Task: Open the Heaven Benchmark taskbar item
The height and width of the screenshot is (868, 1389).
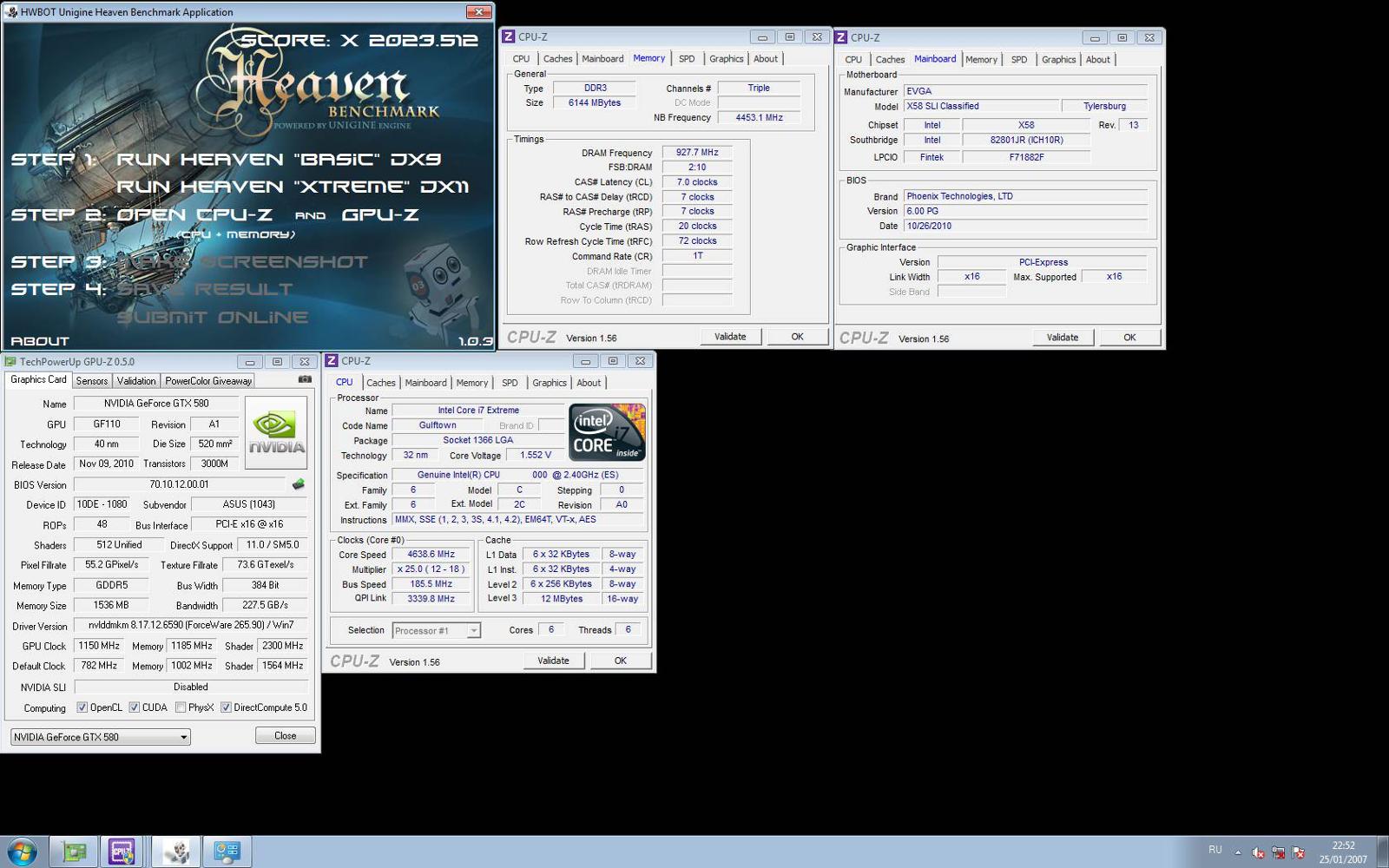Action: click(x=176, y=852)
